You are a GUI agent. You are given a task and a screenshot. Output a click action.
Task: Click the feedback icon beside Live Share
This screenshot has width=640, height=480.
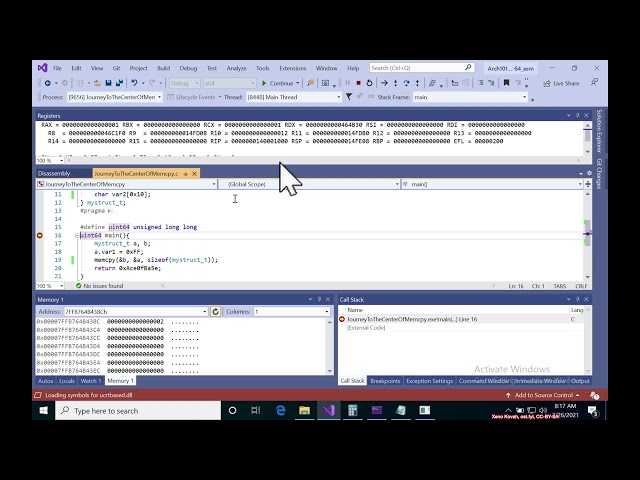[595, 82]
